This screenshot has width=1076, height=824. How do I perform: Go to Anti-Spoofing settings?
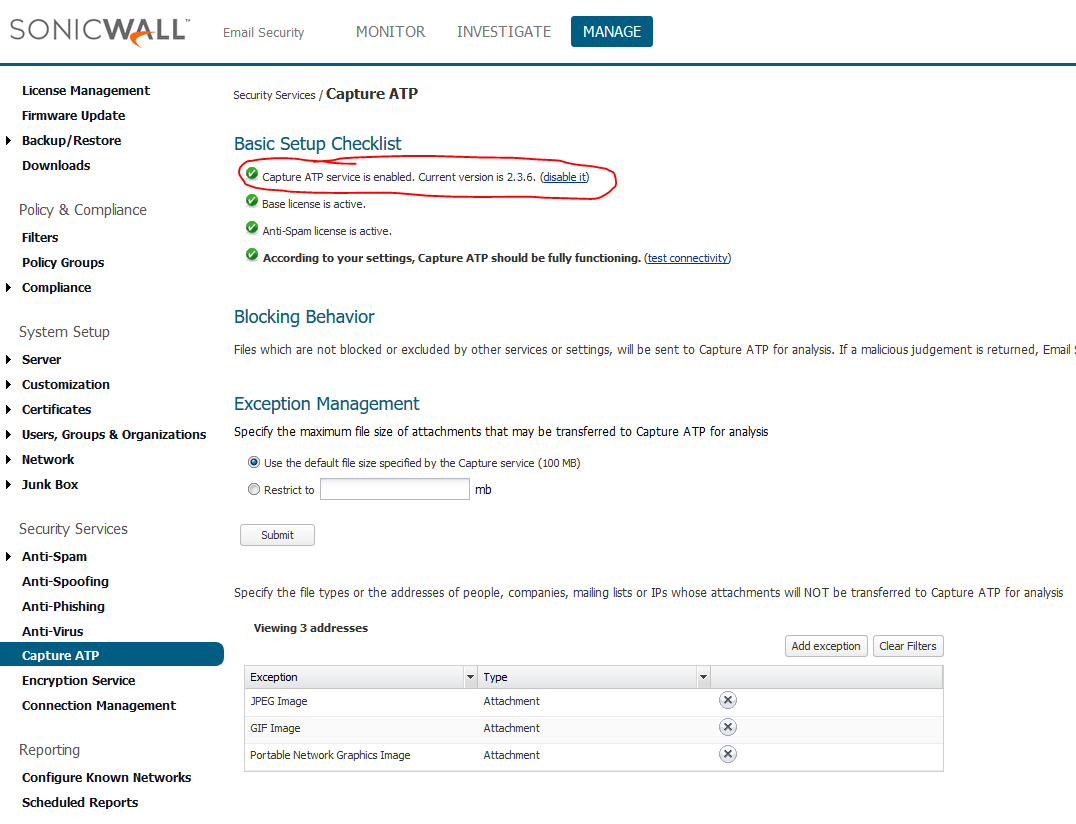pyautogui.click(x=65, y=581)
